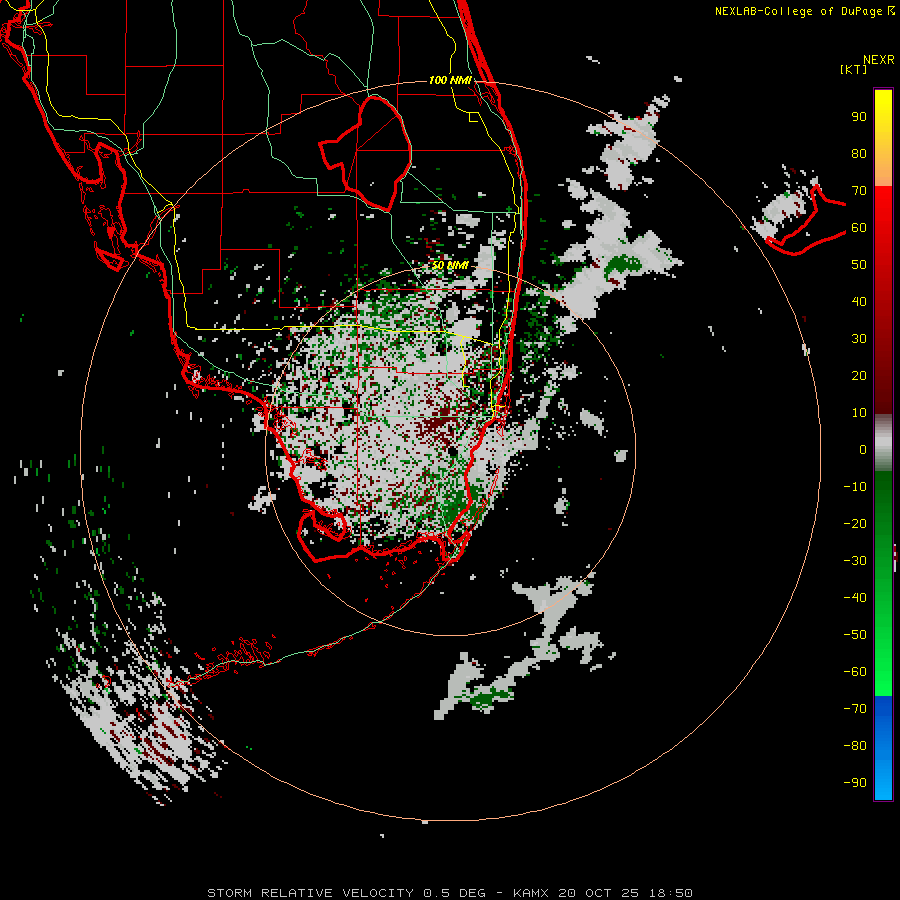This screenshot has width=900, height=900.
Task: Click the 30 value on the velocity scale
Action: pos(859,339)
